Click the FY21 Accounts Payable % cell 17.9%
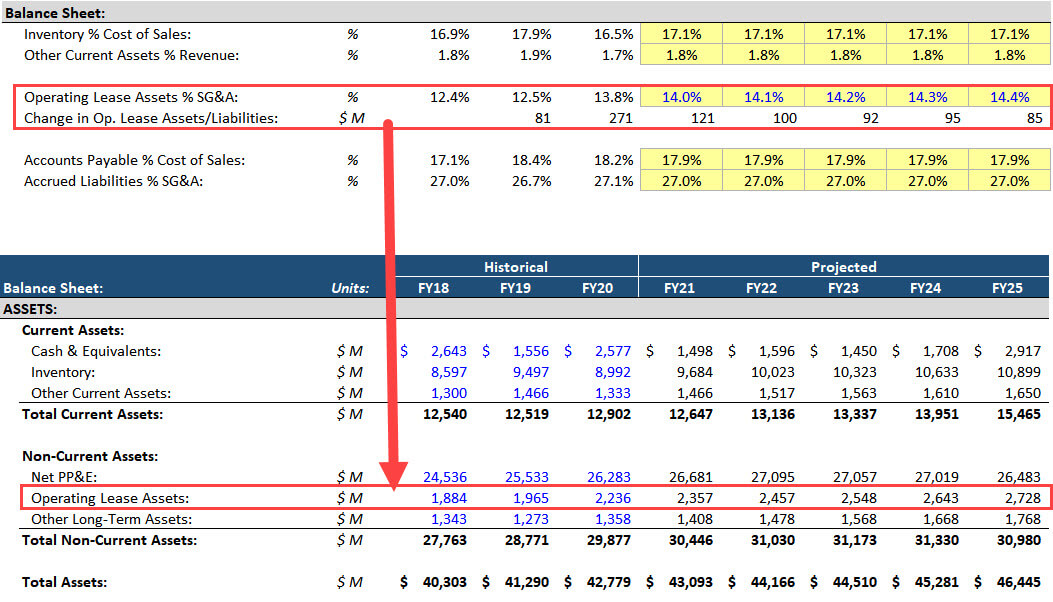 click(681, 161)
